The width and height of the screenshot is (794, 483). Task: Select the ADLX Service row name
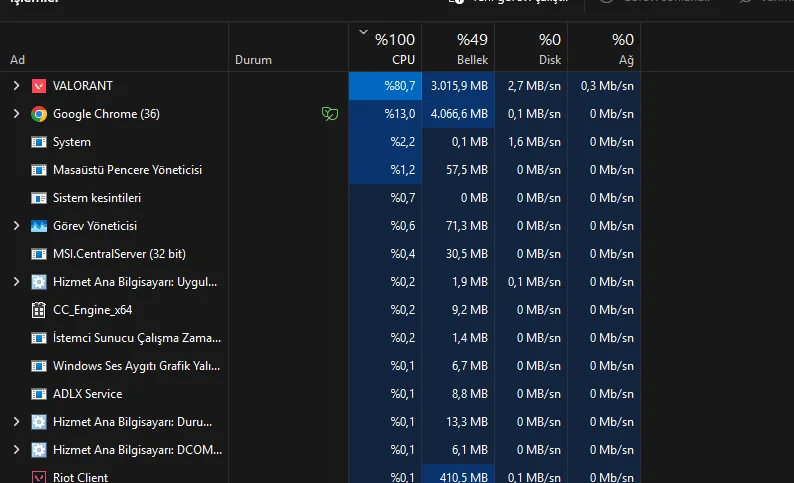pyautogui.click(x=88, y=394)
